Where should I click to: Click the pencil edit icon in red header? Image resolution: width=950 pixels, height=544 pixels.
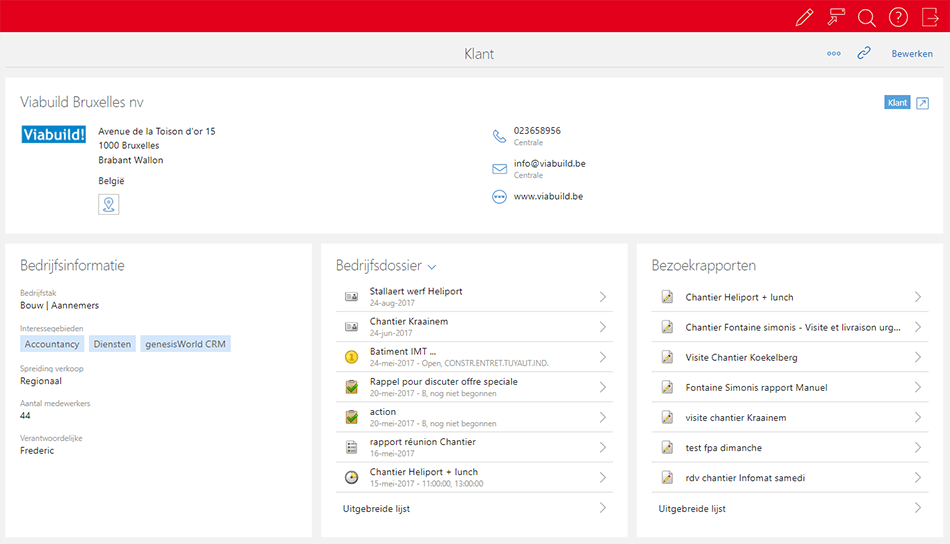click(x=805, y=17)
